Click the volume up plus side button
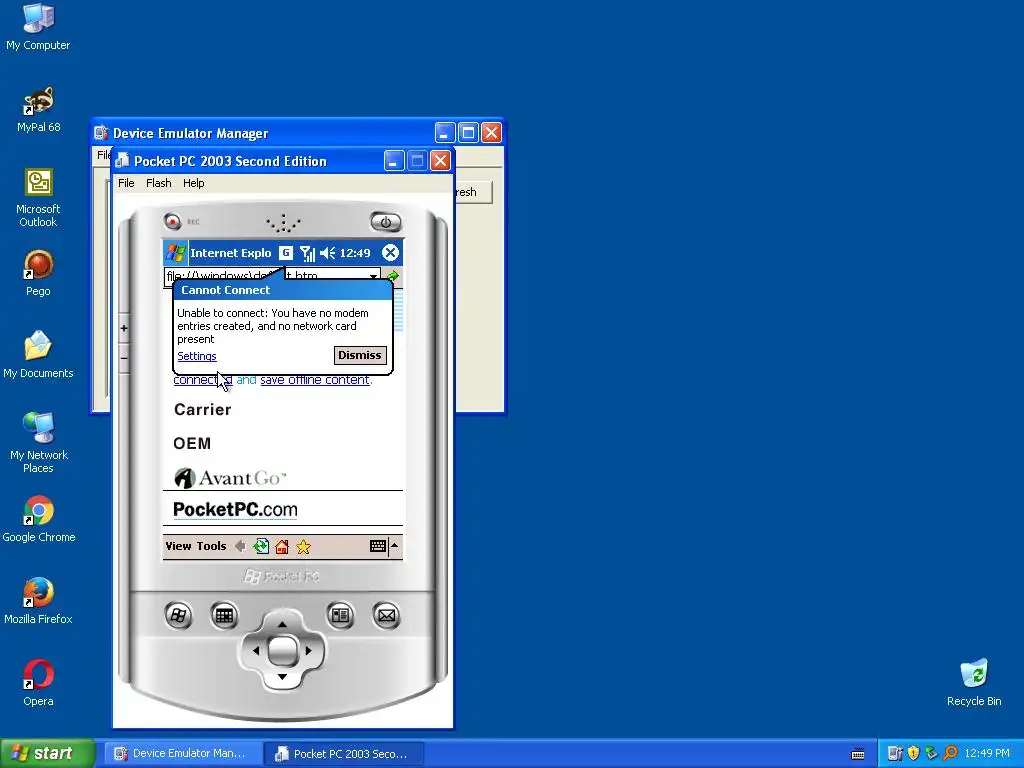 pos(124,328)
